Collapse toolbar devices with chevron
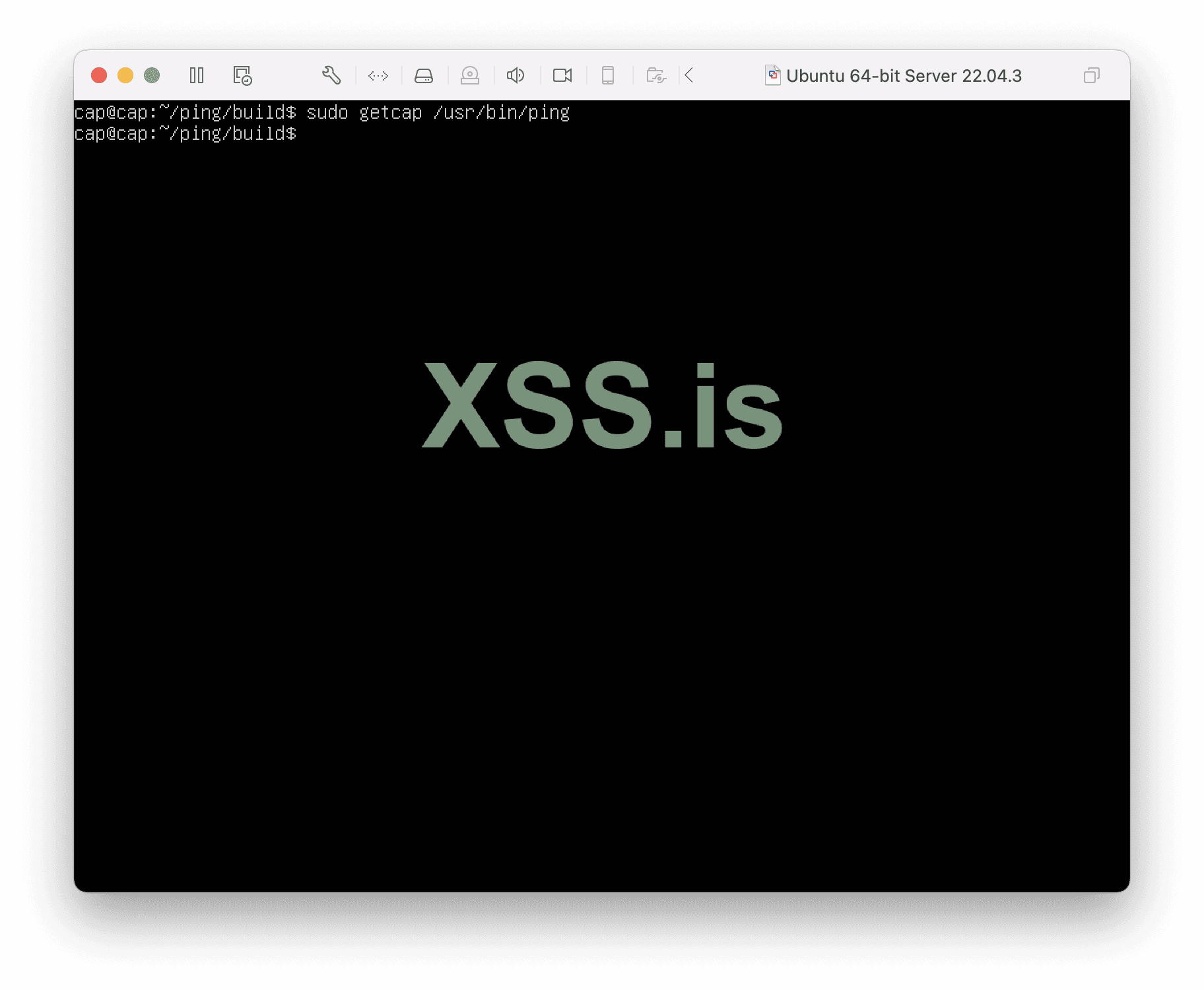Image resolution: width=1204 pixels, height=990 pixels. coord(689,75)
